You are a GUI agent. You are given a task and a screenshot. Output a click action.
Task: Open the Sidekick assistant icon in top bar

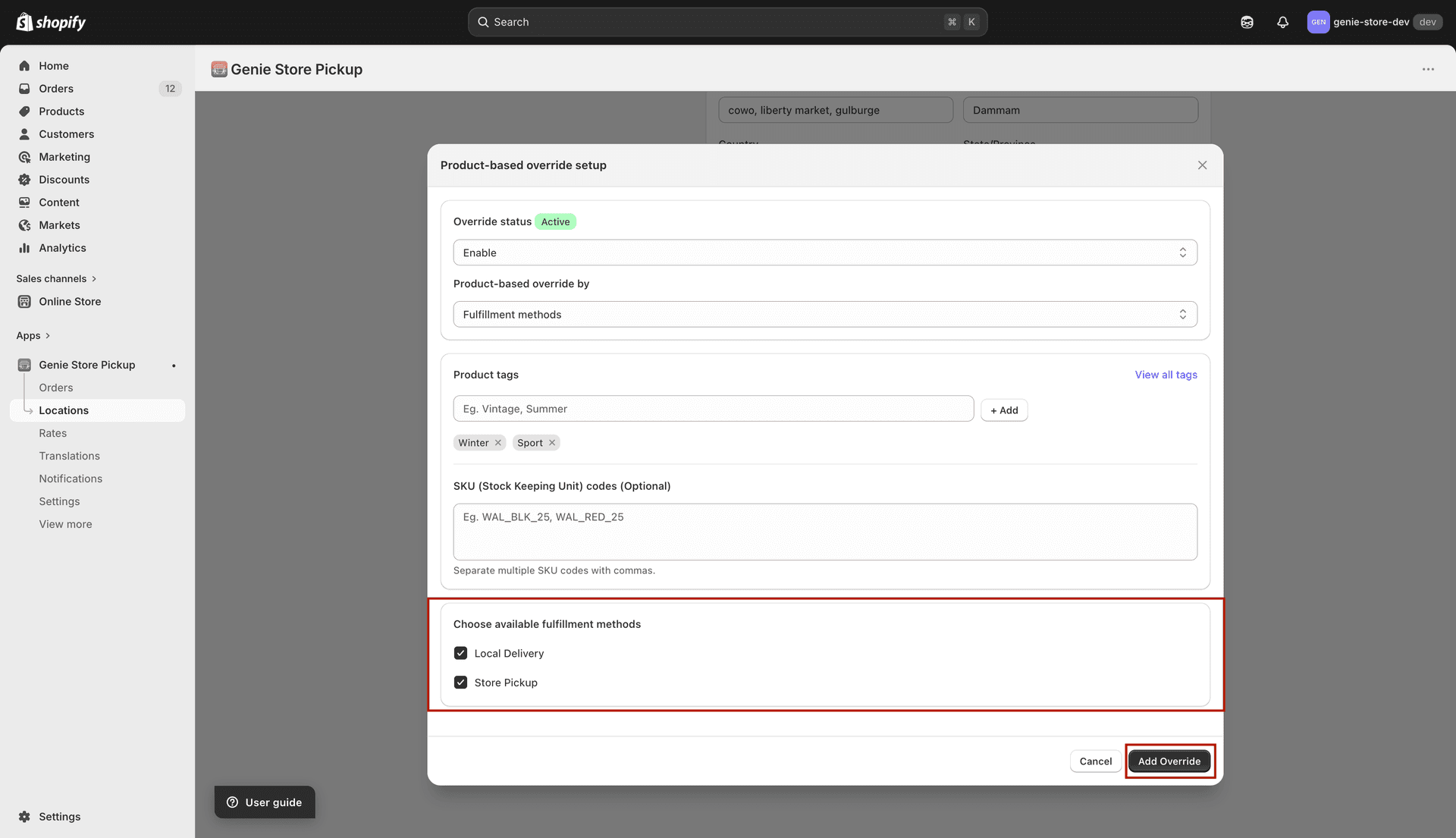[x=1247, y=22]
